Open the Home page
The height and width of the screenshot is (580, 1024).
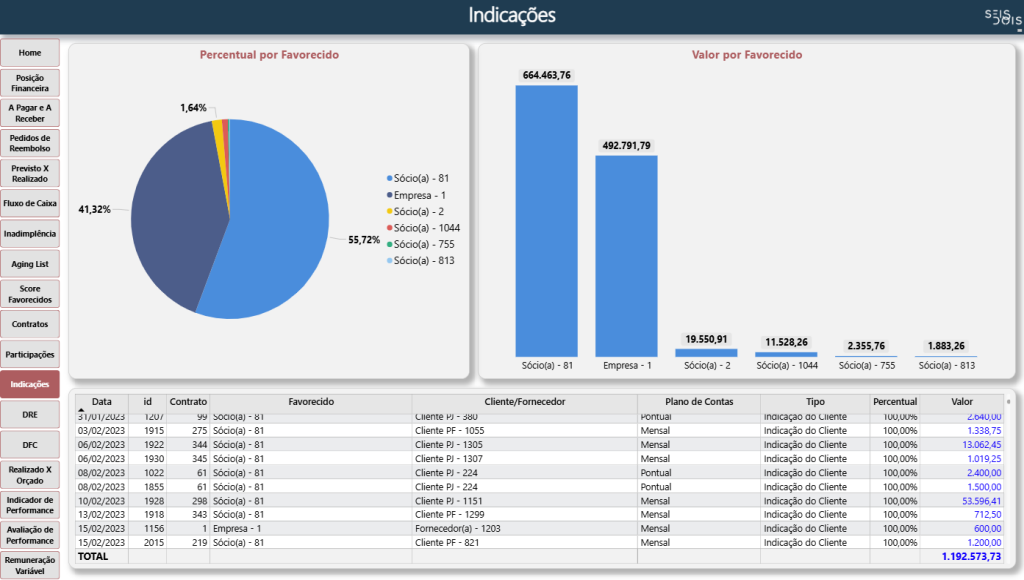pos(30,53)
